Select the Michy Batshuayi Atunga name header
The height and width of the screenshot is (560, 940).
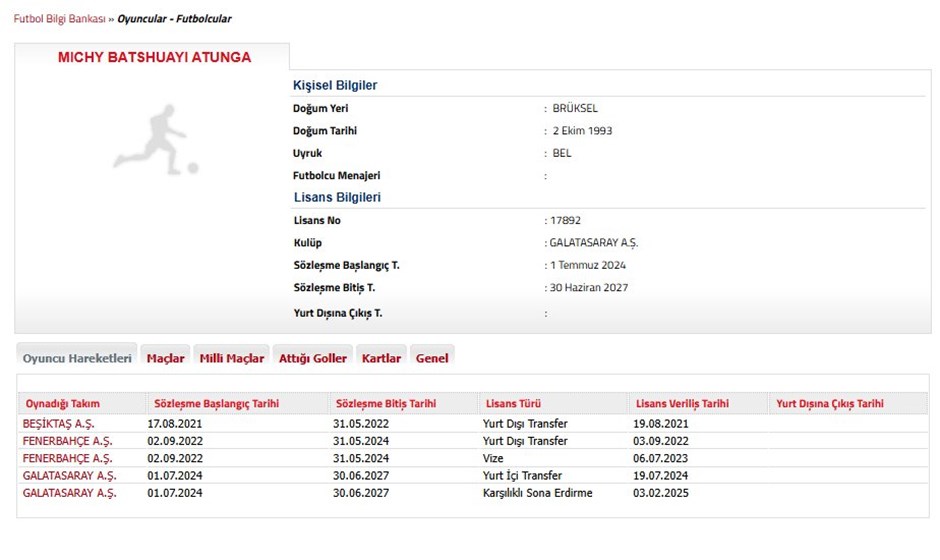coord(154,57)
